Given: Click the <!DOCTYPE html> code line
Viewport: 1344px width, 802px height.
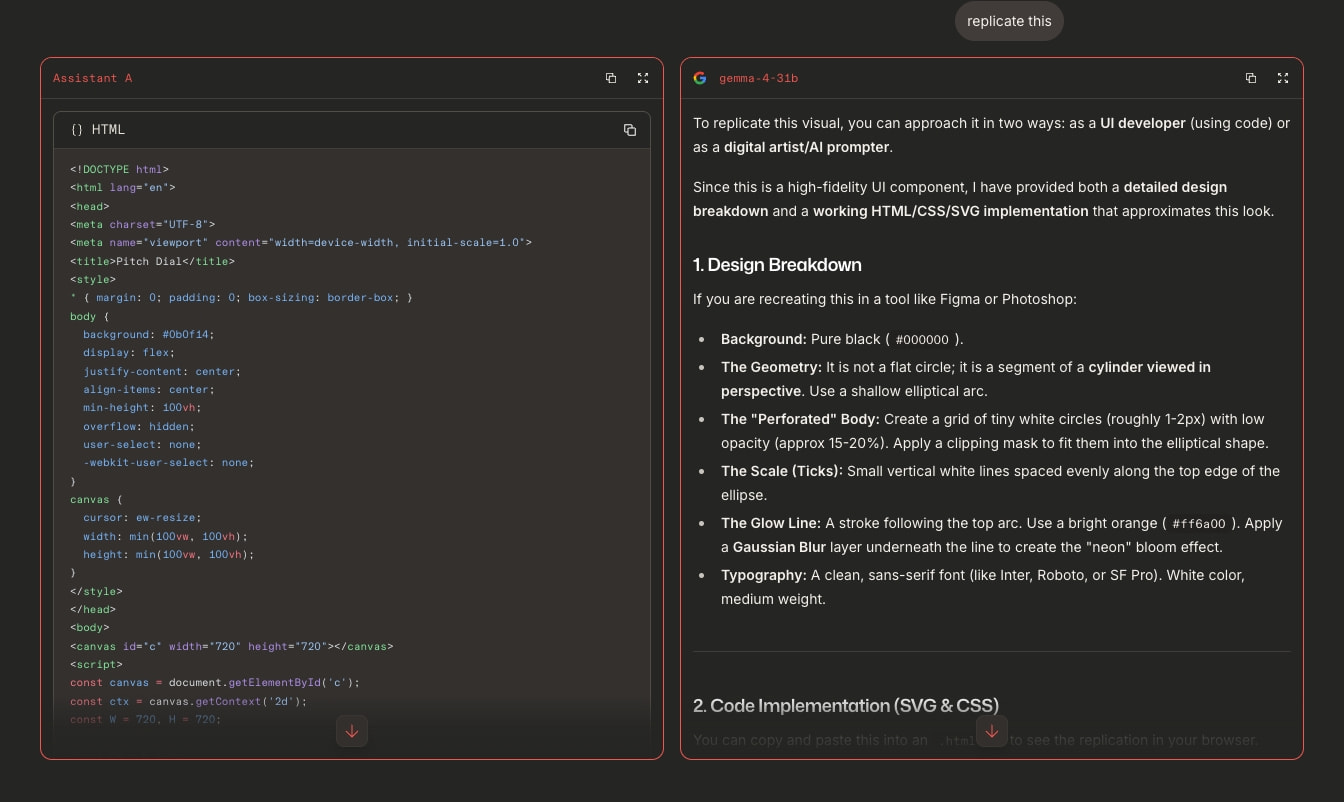Looking at the screenshot, I should click(119, 170).
